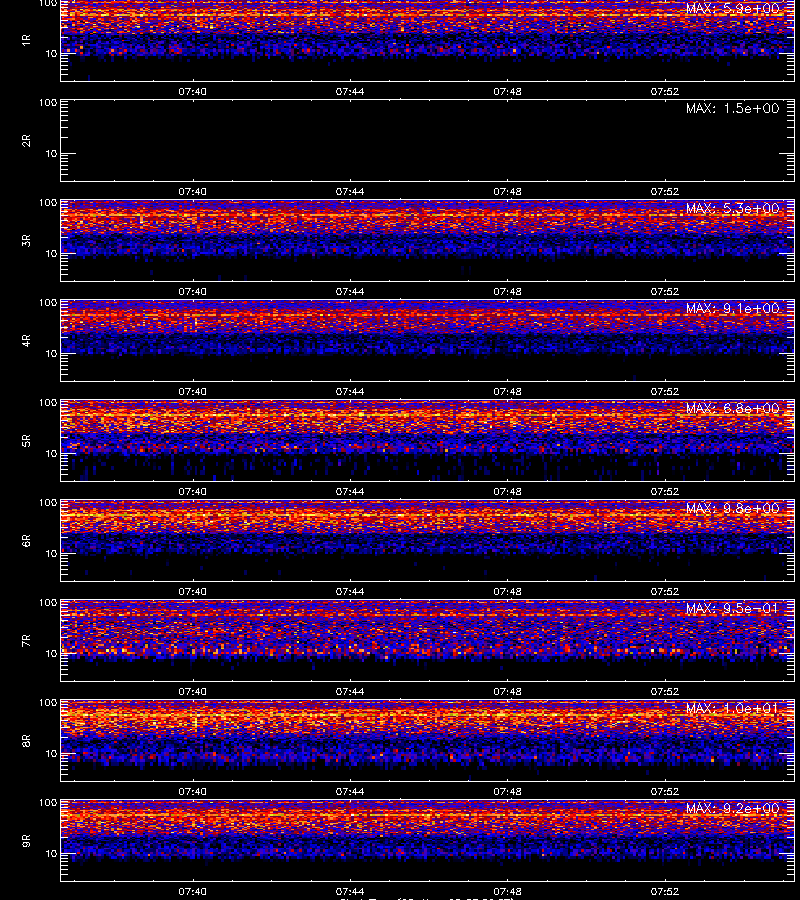Click the 07:40 time label under the 5R panel

pyautogui.click(x=192, y=491)
